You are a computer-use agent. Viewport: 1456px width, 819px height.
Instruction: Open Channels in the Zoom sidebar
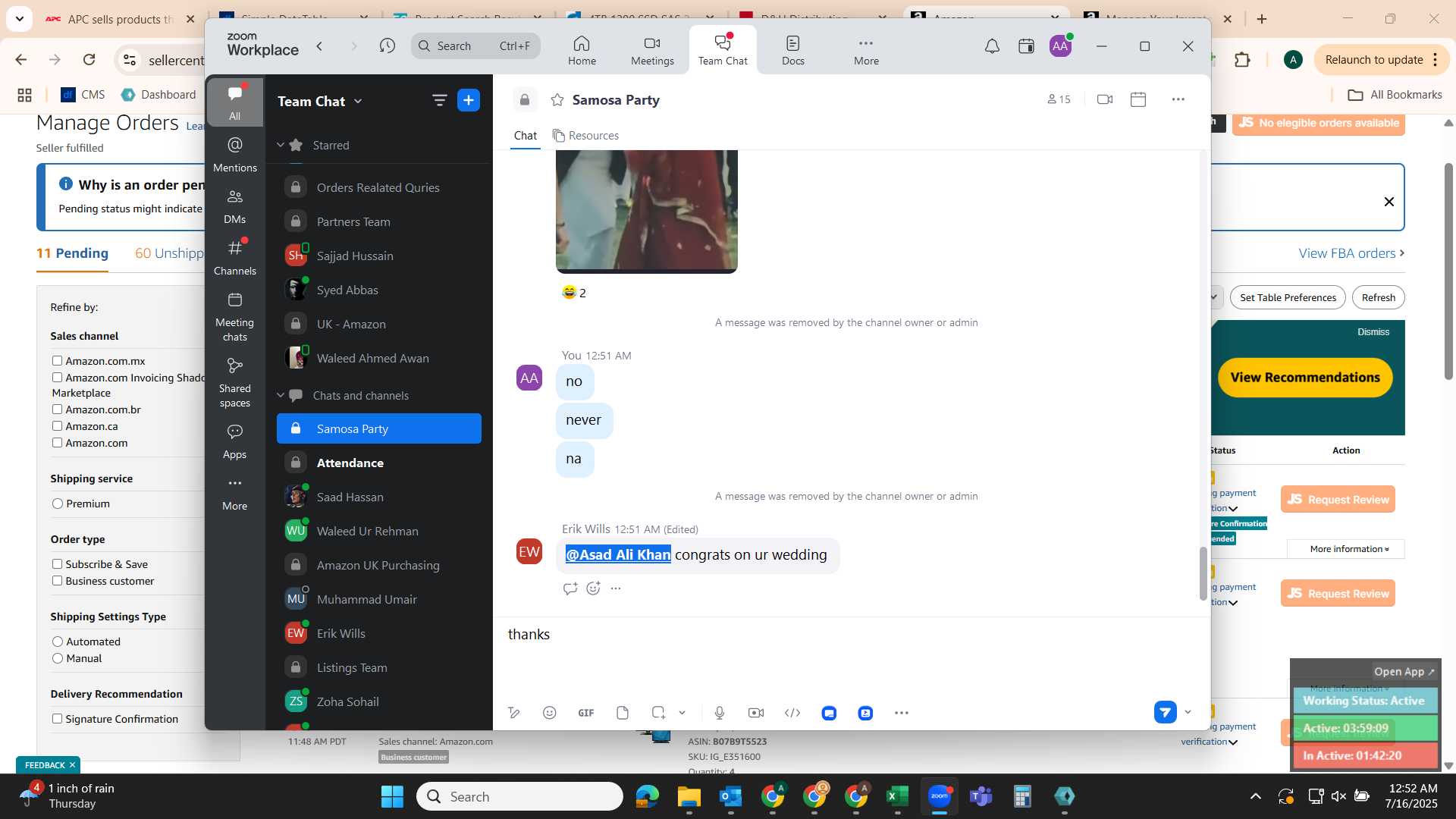tap(235, 257)
